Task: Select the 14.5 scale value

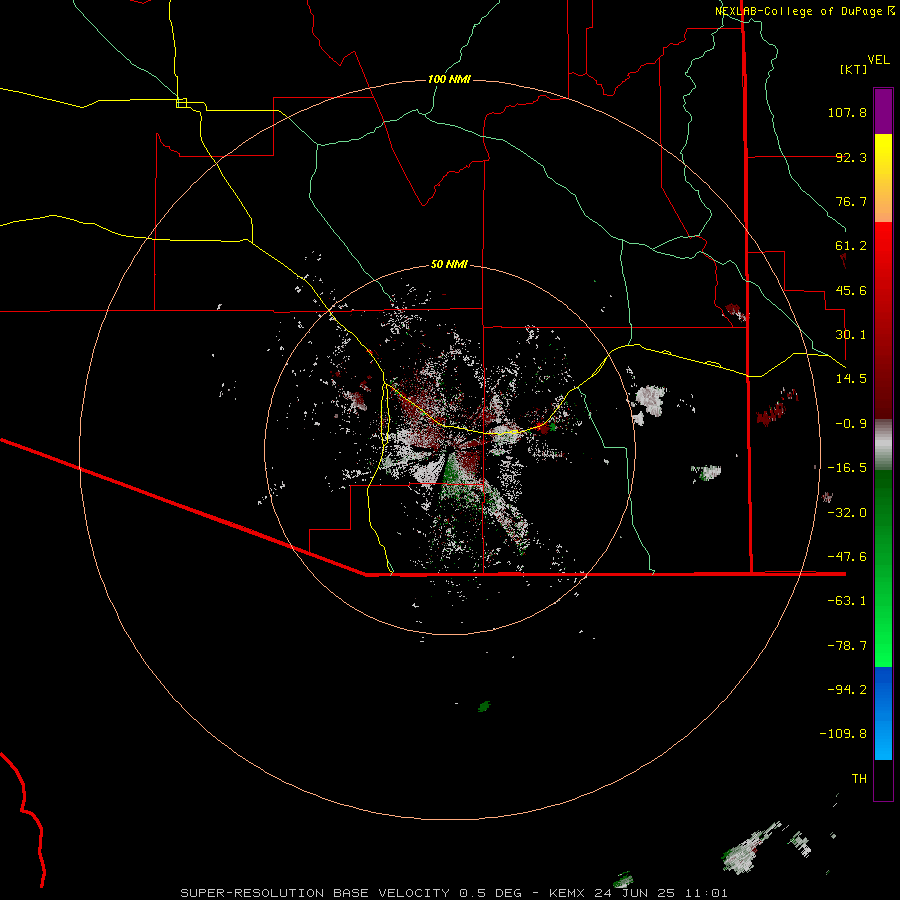Action: (851, 379)
